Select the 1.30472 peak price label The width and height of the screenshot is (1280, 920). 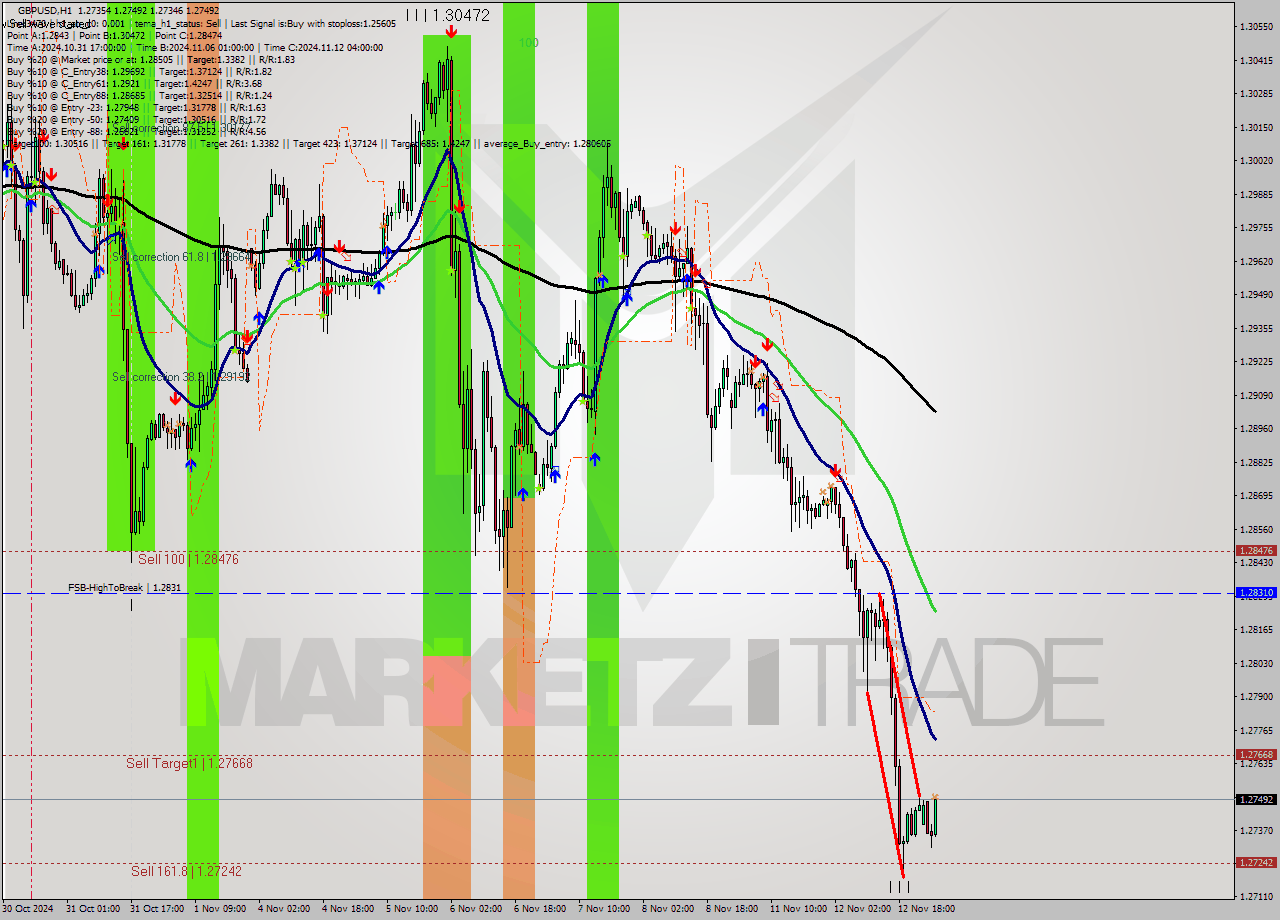462,15
